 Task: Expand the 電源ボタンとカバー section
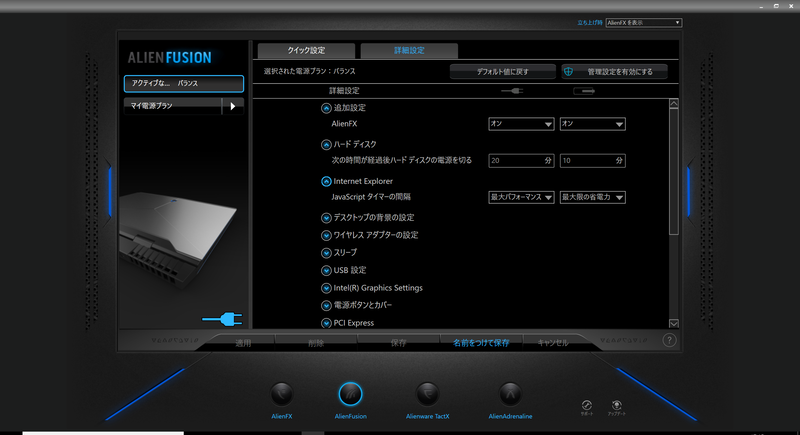326,305
